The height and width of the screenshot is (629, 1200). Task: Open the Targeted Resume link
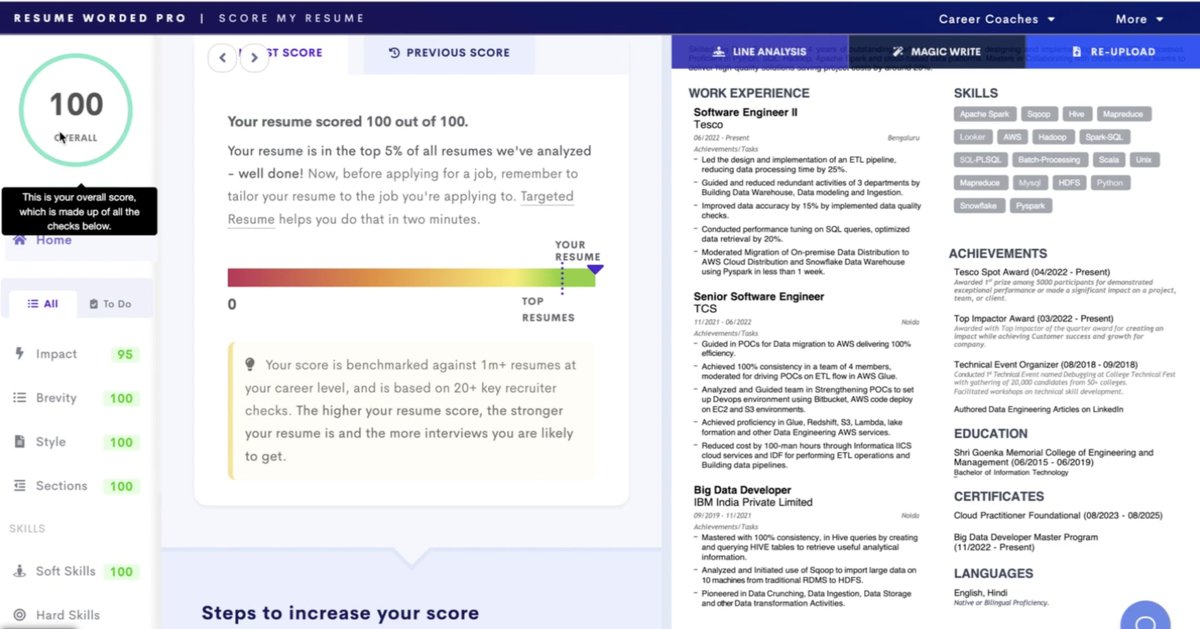[547, 197]
